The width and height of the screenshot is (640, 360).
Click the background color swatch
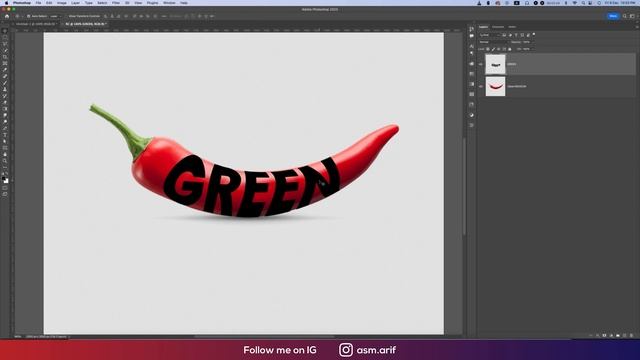coord(6,181)
